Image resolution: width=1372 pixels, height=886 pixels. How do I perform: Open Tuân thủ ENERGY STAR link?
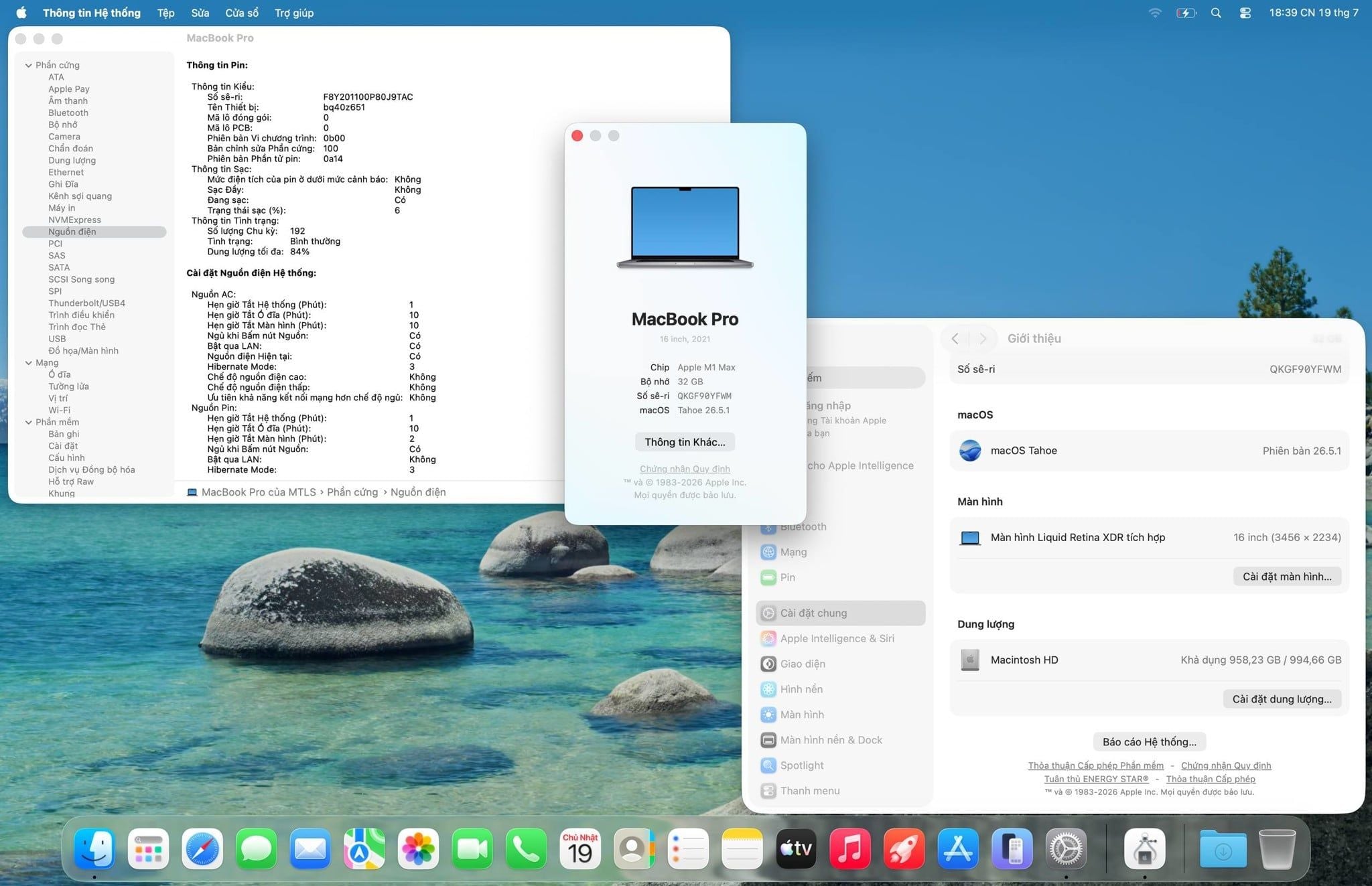1096,779
